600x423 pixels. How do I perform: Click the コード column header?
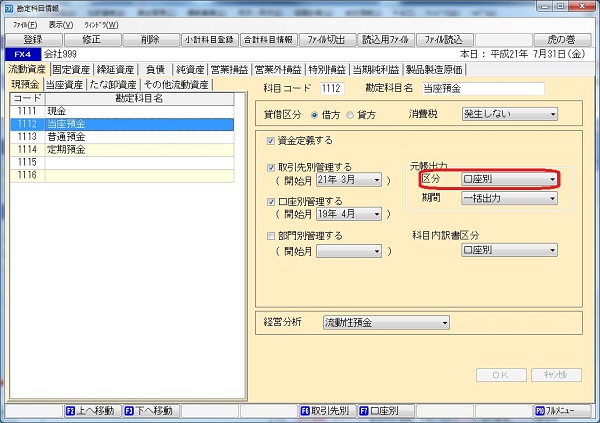pos(28,98)
